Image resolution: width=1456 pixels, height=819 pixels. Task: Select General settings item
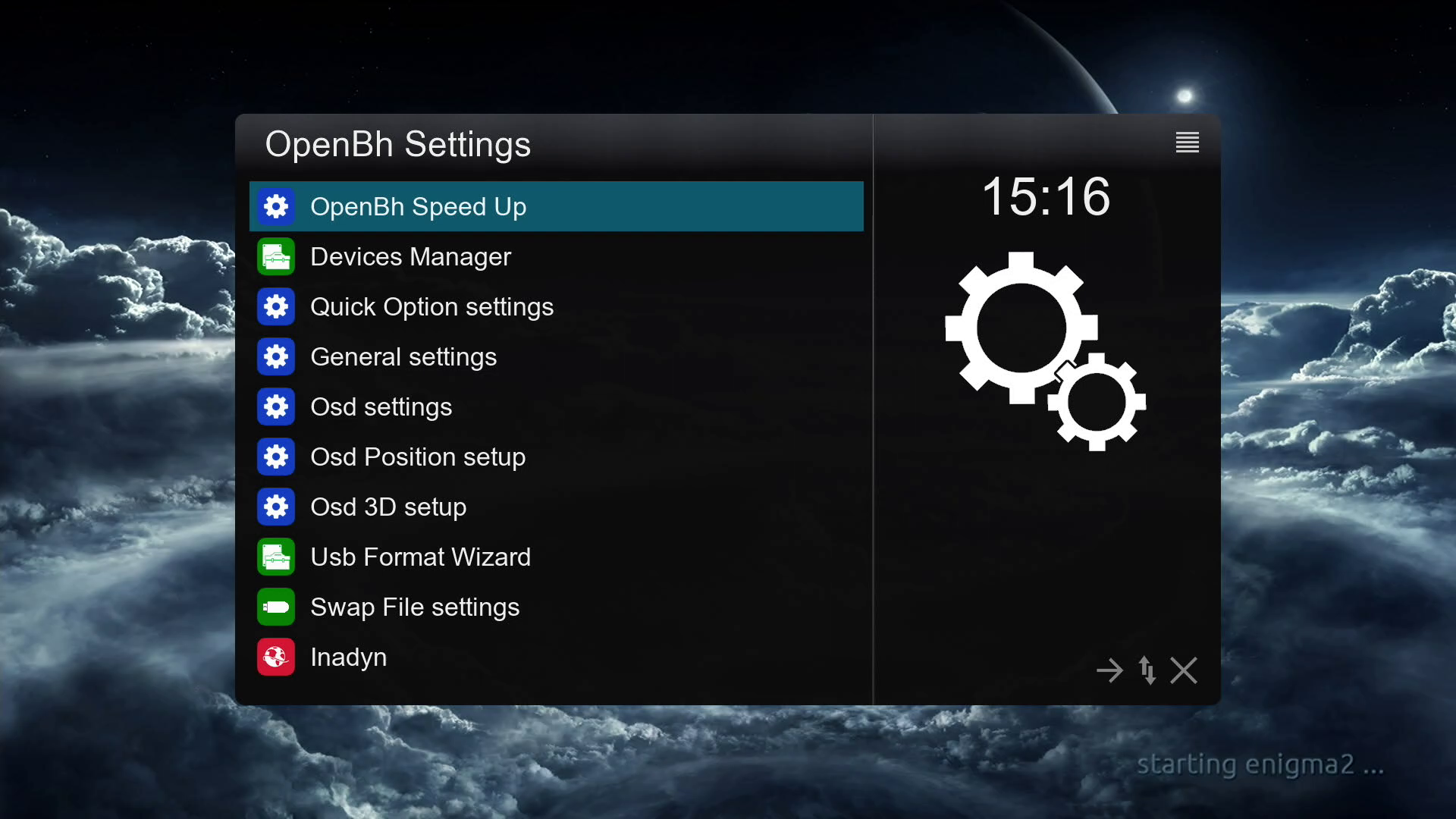403,356
